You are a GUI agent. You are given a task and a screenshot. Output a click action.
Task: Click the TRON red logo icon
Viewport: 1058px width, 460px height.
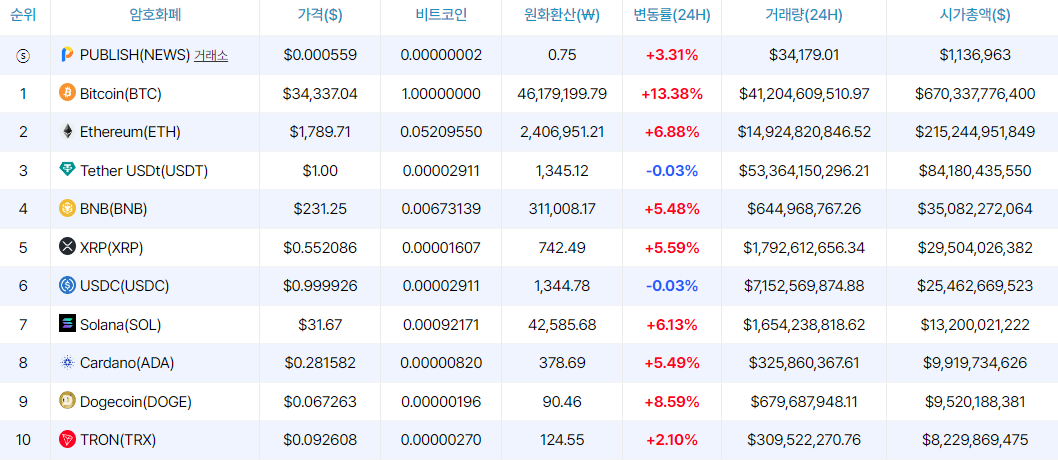tap(67, 439)
